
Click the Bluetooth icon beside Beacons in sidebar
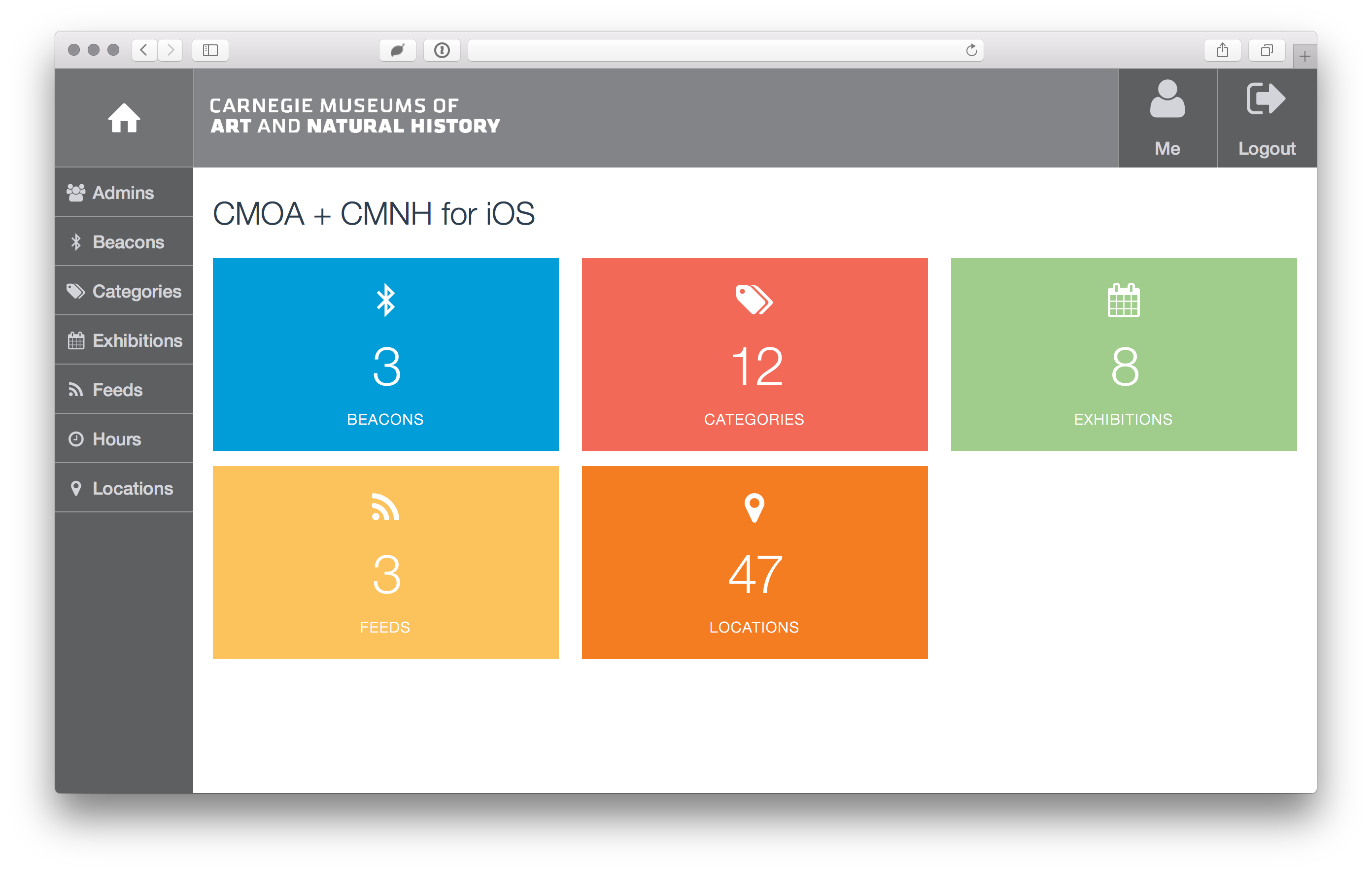(x=76, y=242)
